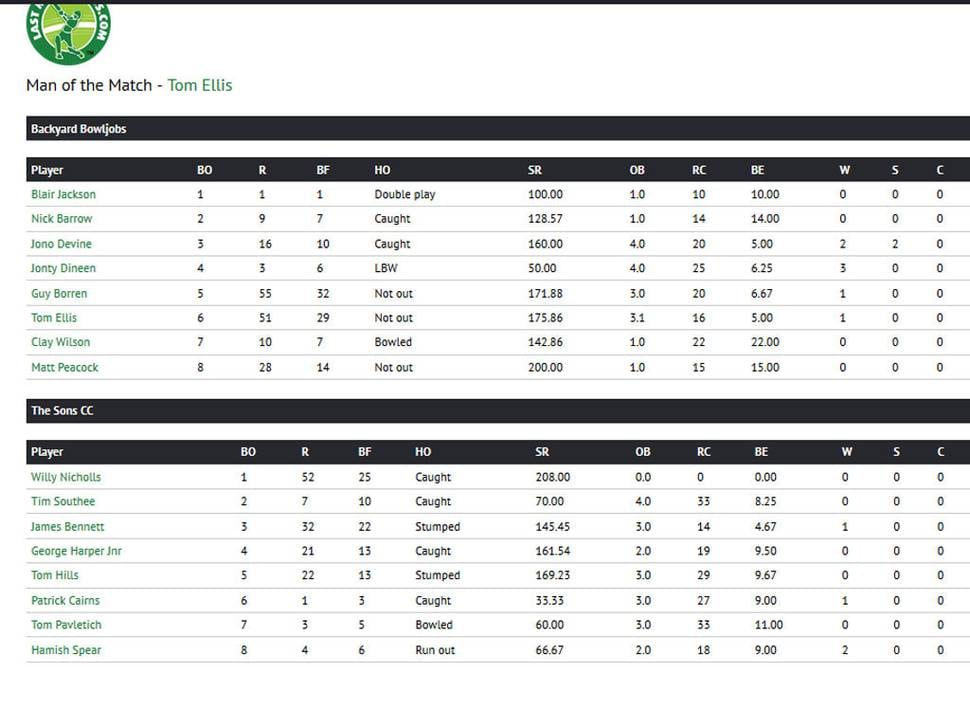Viewport: 970px width, 728px height.
Task: Open Clay Wilson's player profile
Action: click(60, 342)
